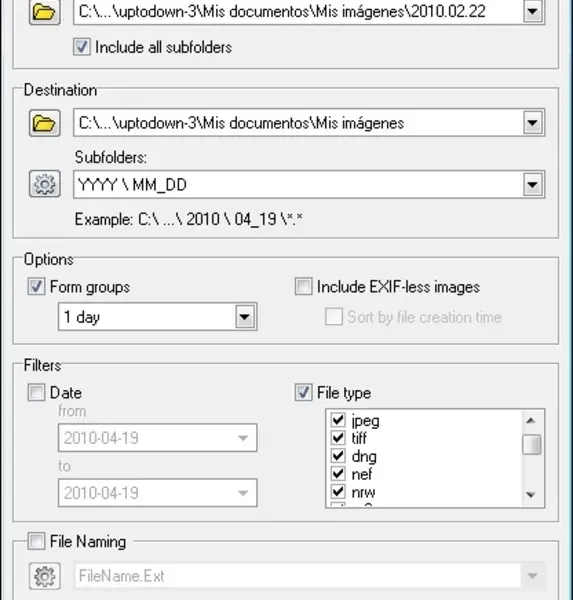Uncheck jpeg in file type list
Viewport: 573px width, 600px height.
(x=338, y=420)
